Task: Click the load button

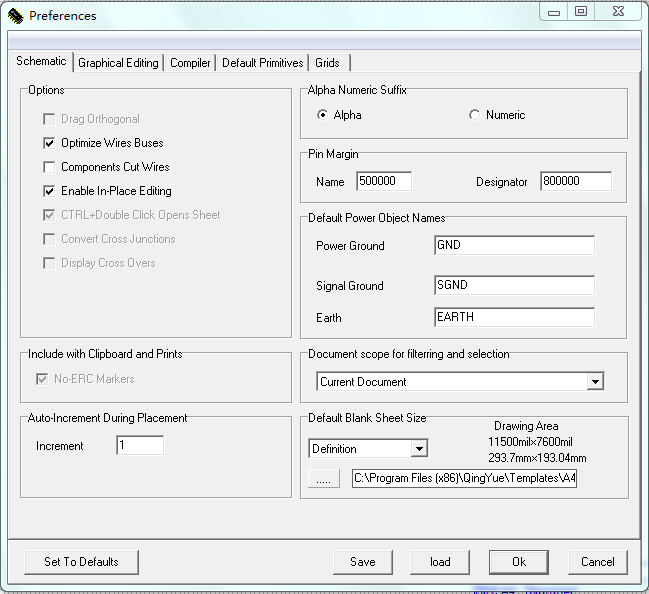Action: tap(440, 562)
